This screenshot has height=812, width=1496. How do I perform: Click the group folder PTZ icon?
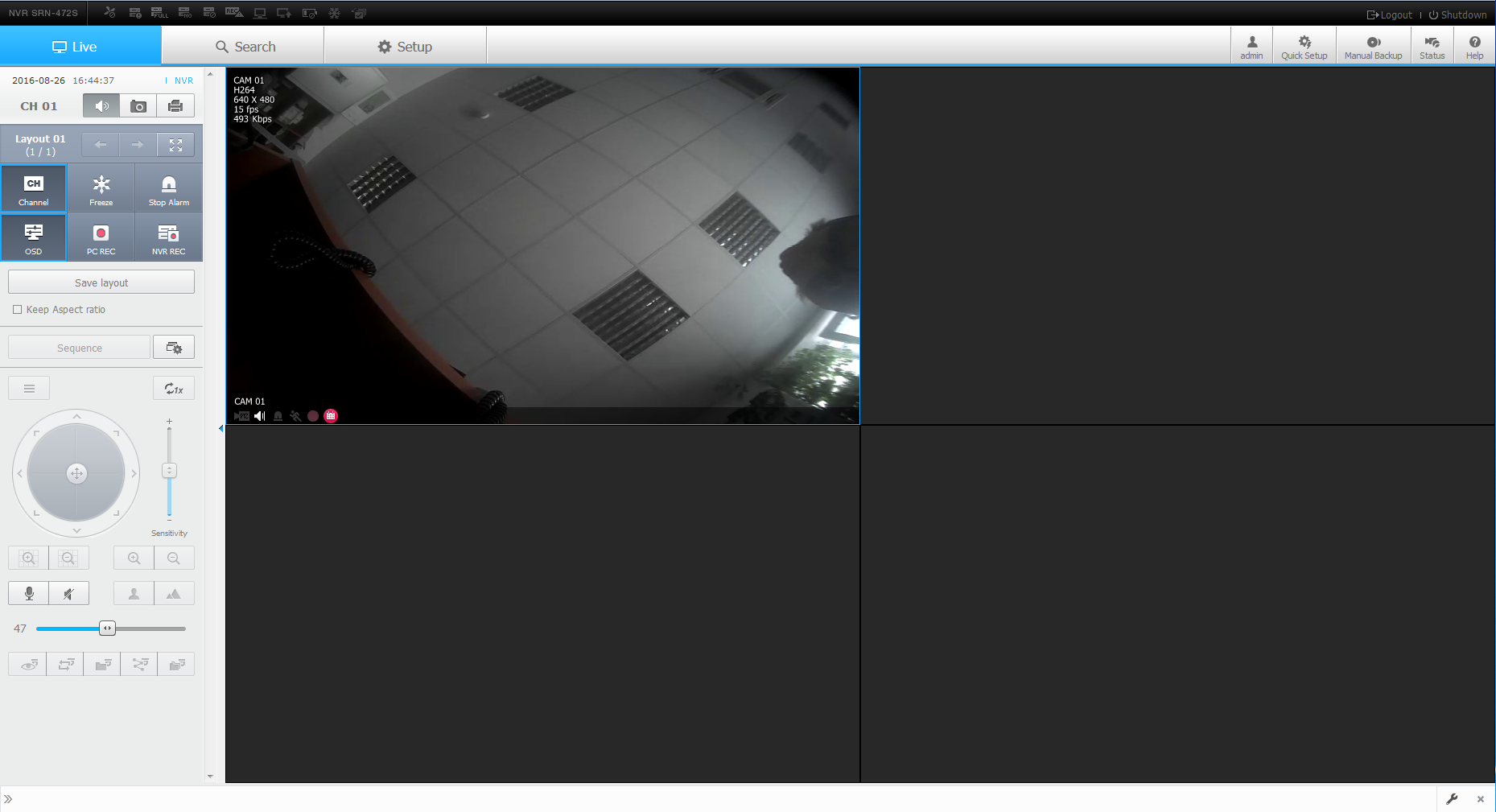(x=102, y=664)
